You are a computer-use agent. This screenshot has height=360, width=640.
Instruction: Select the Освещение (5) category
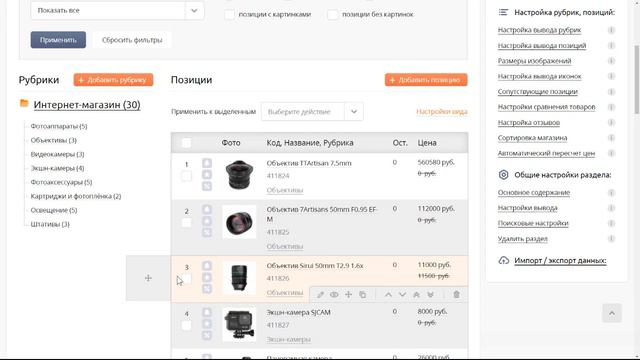(54, 210)
